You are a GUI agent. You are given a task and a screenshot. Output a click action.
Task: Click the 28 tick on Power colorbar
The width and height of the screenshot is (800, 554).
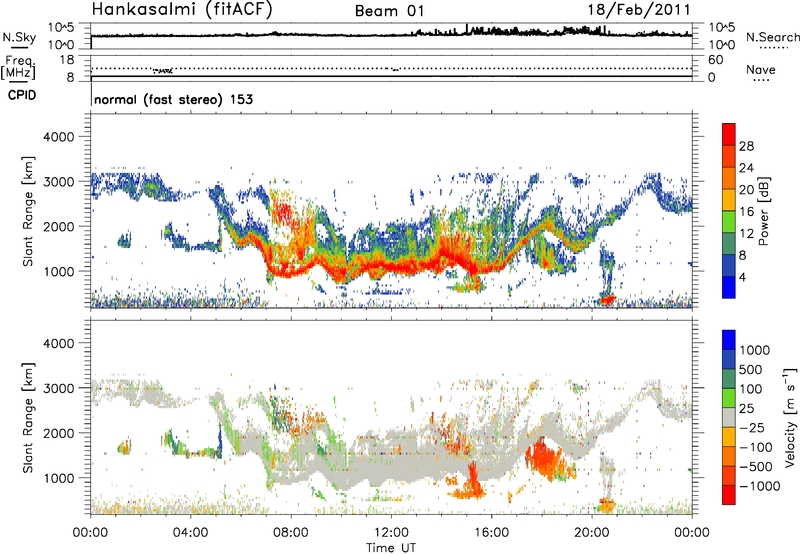[x=746, y=146]
